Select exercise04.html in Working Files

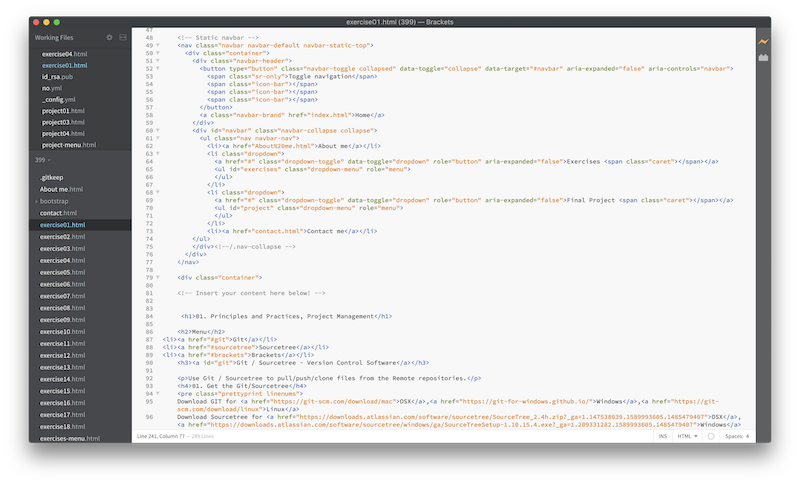64,54
